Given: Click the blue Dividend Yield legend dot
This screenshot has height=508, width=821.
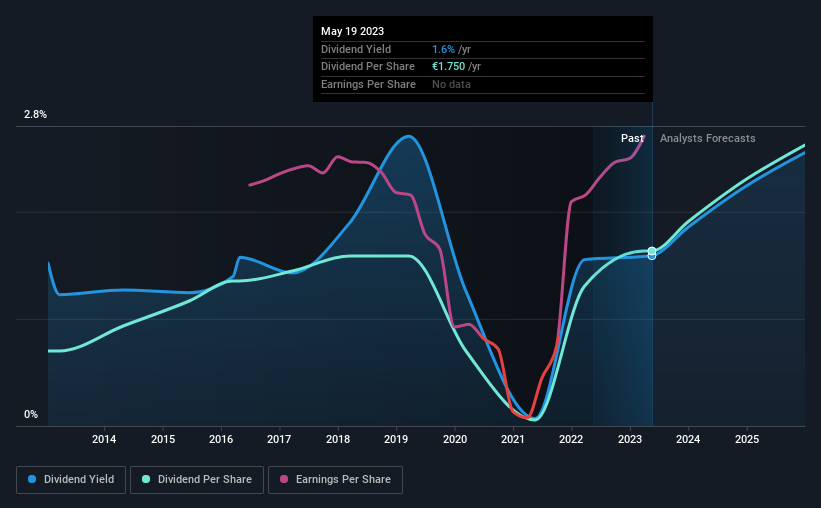Looking at the screenshot, I should pos(32,479).
